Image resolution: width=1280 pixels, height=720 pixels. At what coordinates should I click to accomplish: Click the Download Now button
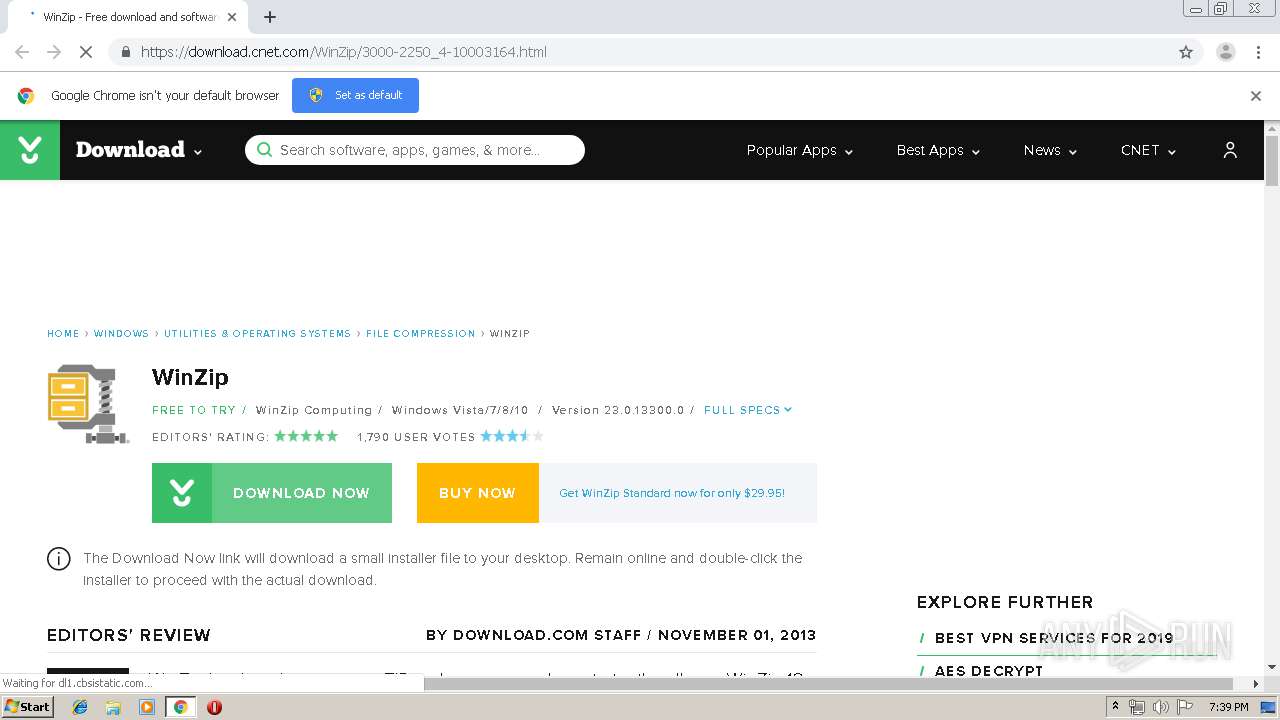pos(272,493)
